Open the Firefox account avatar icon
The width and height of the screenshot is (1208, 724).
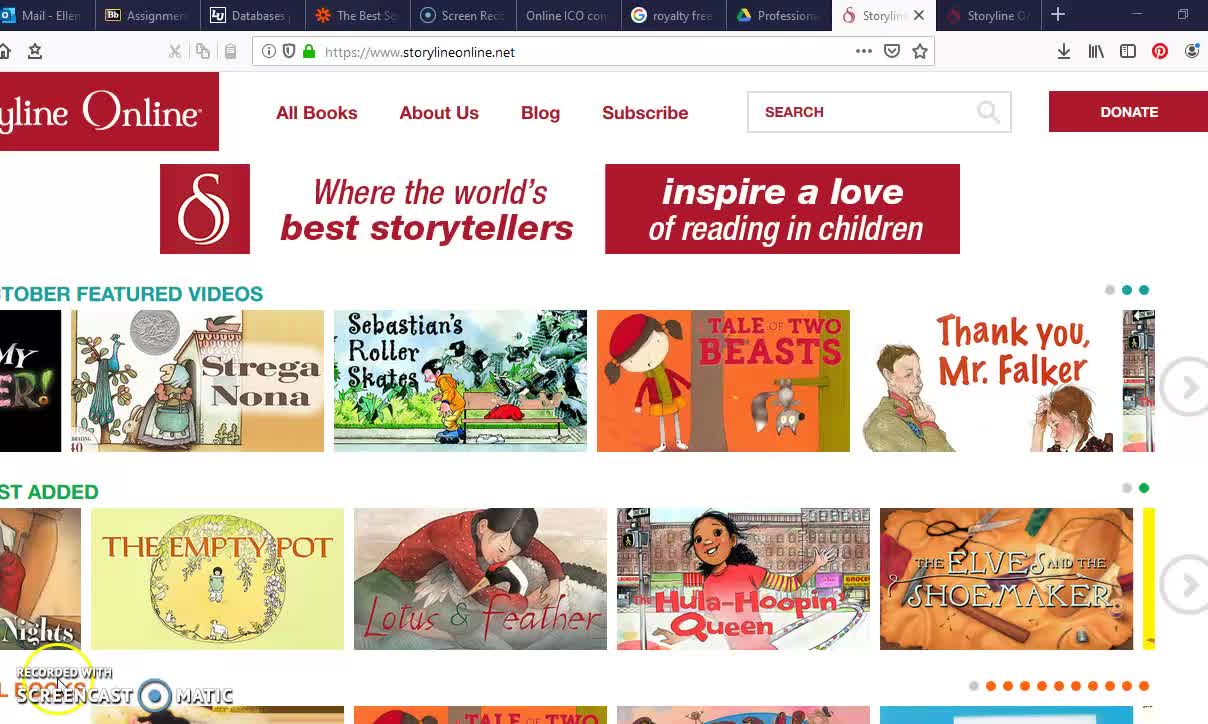[1192, 51]
